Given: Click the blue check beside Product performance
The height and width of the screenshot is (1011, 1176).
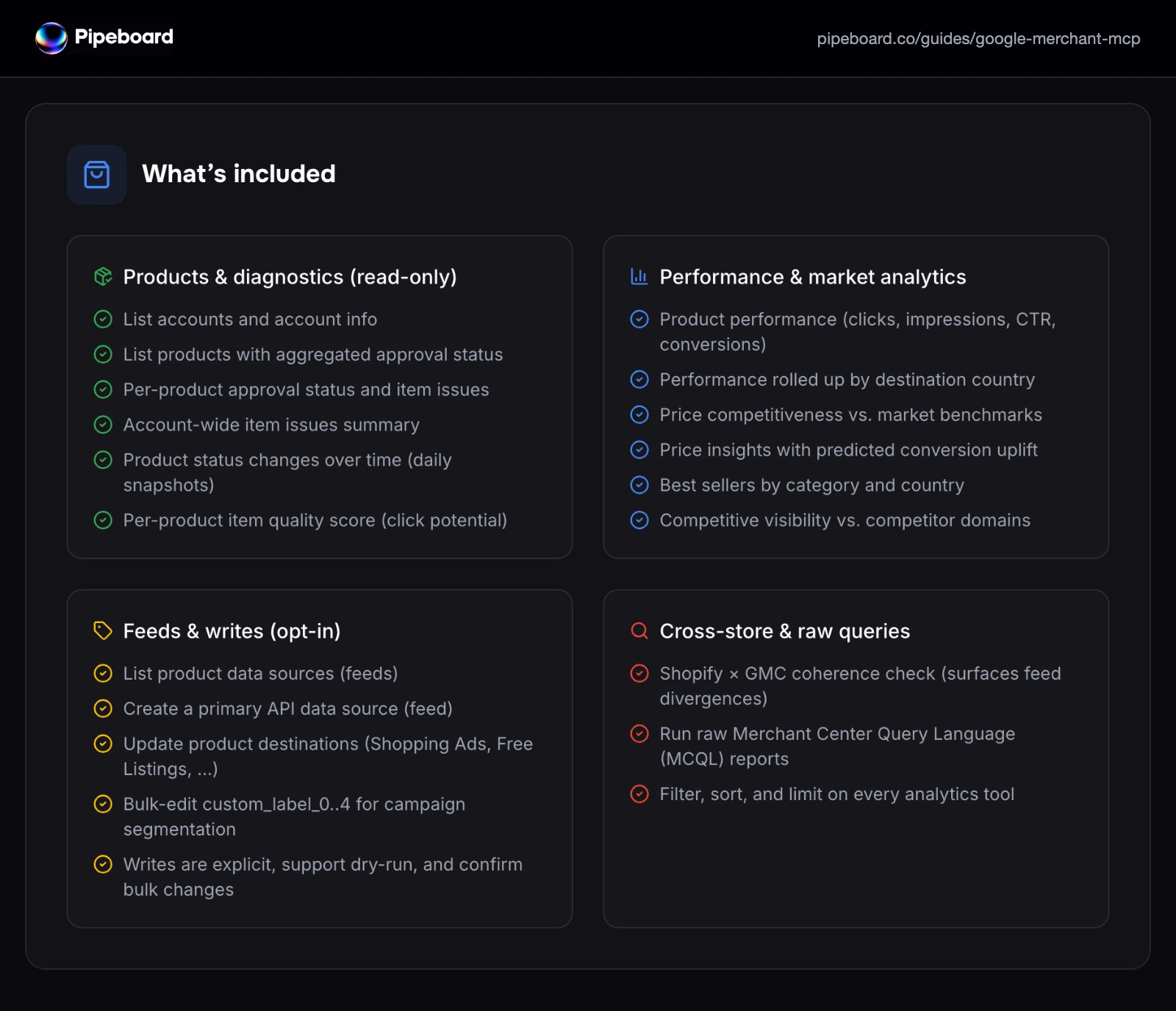Looking at the screenshot, I should 640,319.
